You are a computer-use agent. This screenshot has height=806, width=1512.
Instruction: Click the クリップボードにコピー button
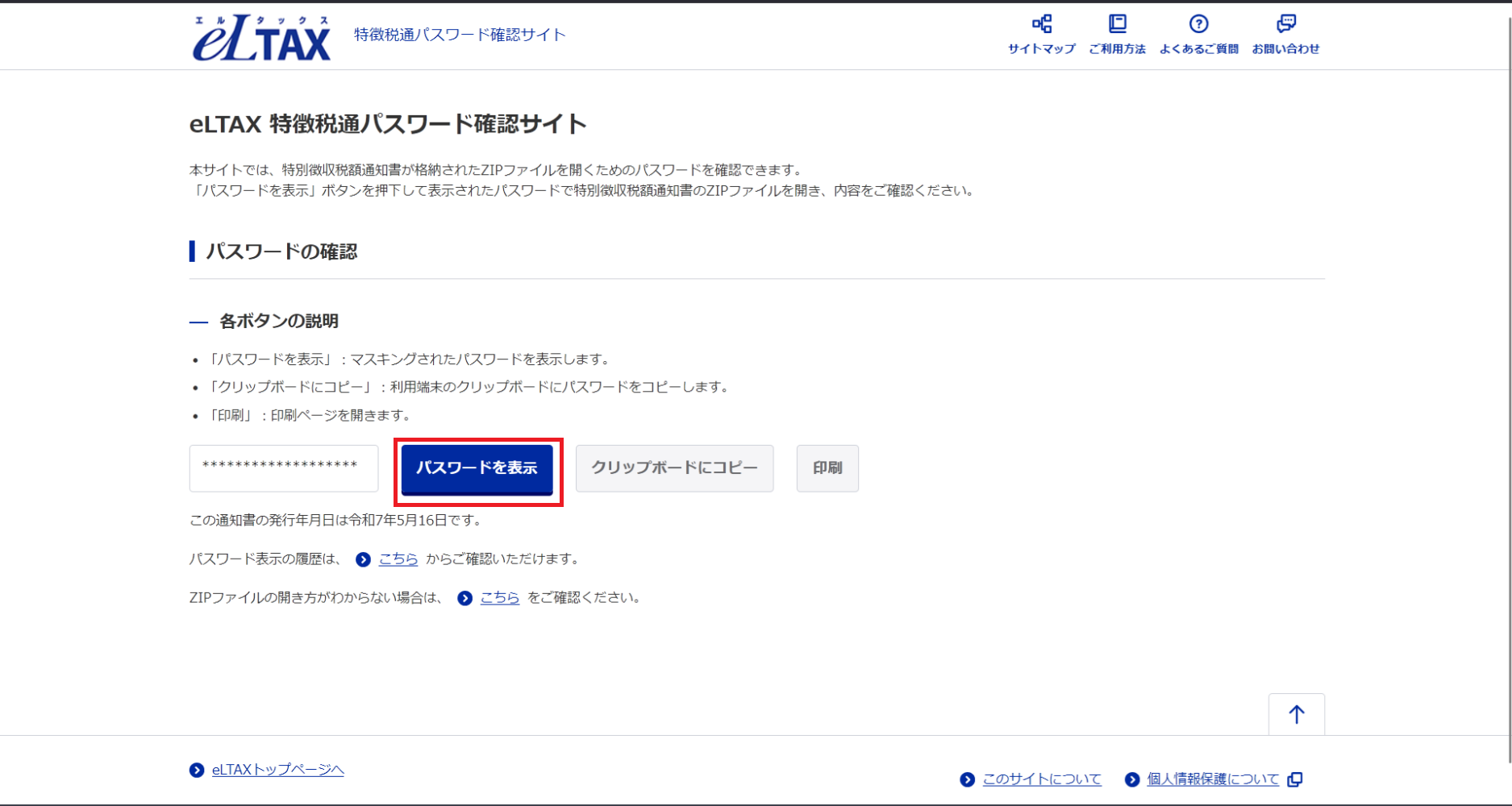[x=674, y=468]
